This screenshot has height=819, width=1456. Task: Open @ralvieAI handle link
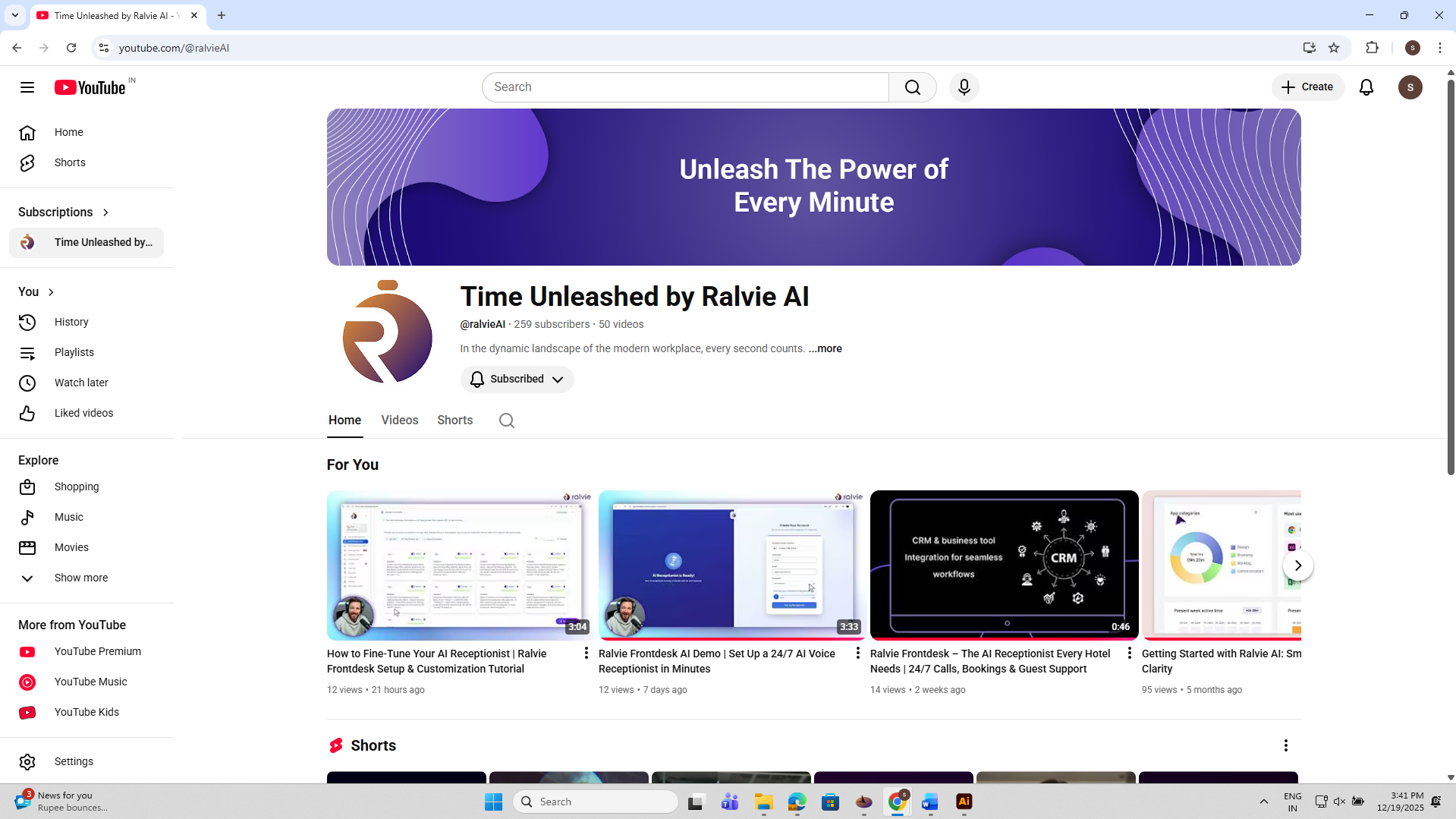tap(483, 324)
